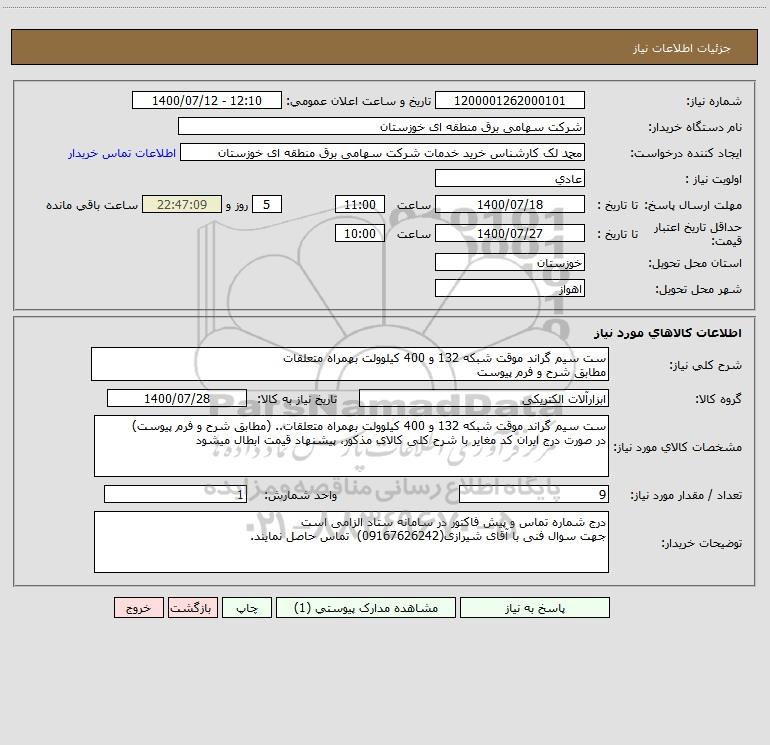Click the delivery city اهواز field

pyautogui.click(x=510, y=288)
